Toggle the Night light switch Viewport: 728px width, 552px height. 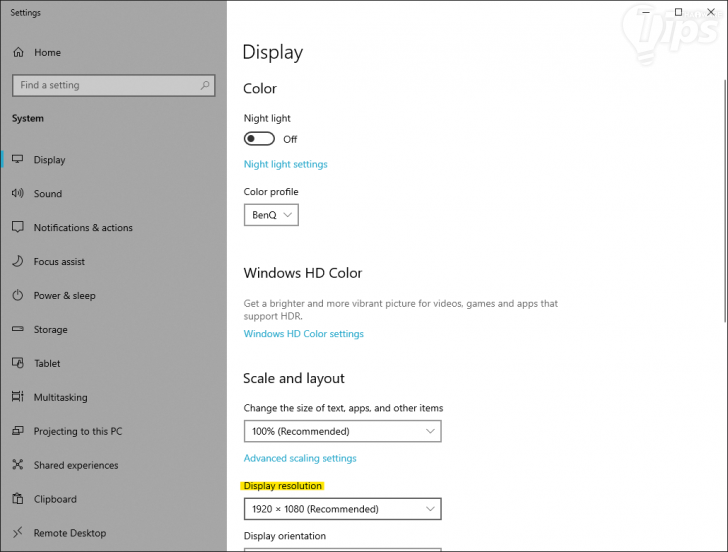pos(259,139)
